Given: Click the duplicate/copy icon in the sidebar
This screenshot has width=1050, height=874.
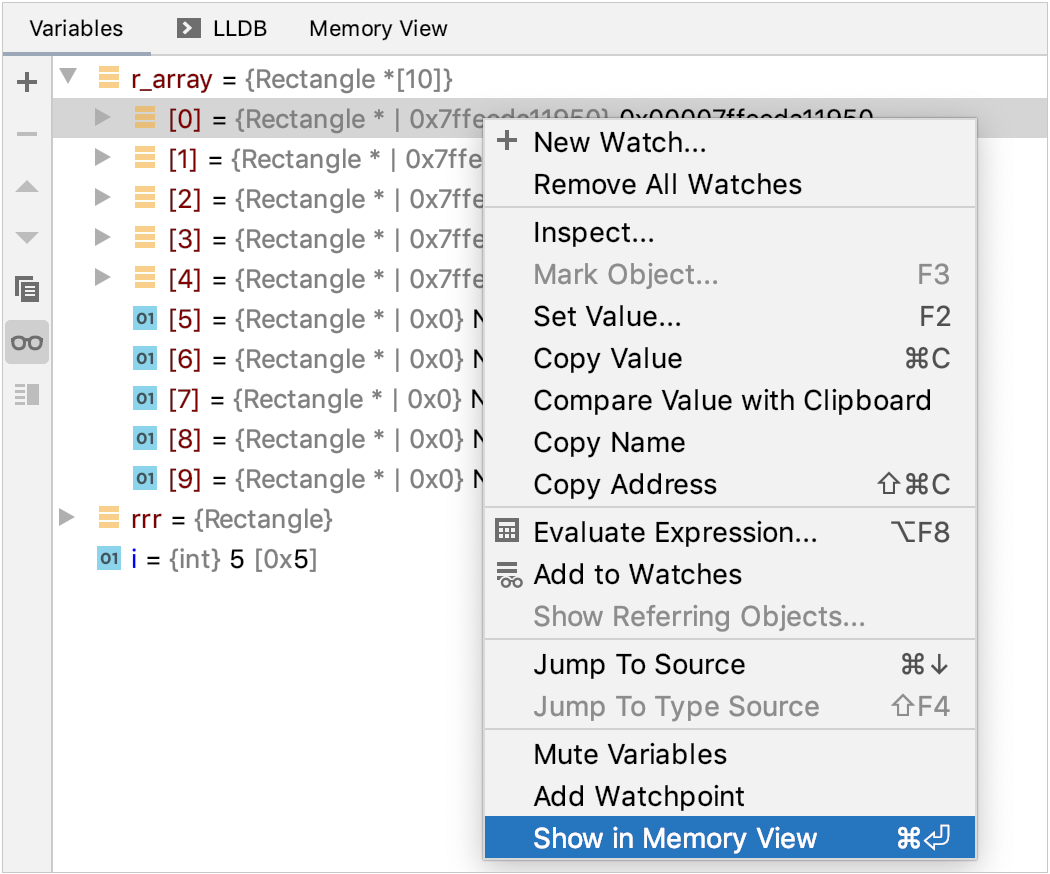Looking at the screenshot, I should coord(27,290).
